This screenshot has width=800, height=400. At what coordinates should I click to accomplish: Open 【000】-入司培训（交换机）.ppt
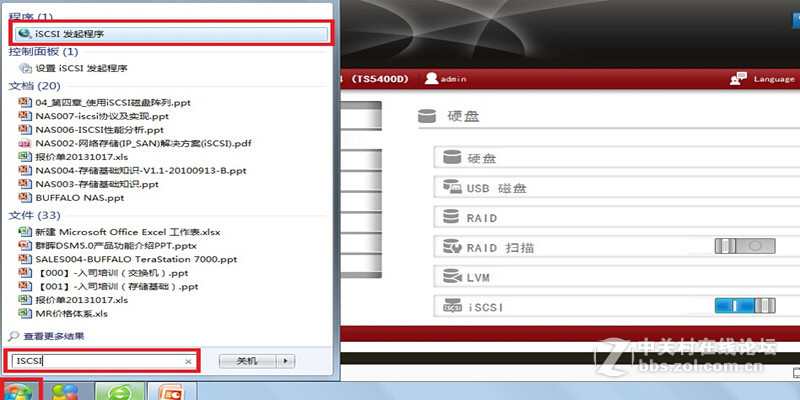click(113, 273)
